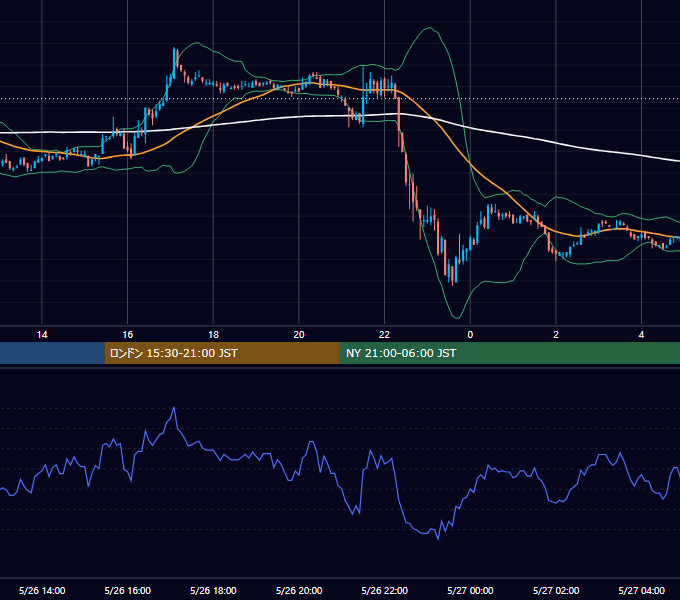Click the 5/27 02:00 timestamp label
Viewport: 680px width, 600px height.
click(x=556, y=590)
